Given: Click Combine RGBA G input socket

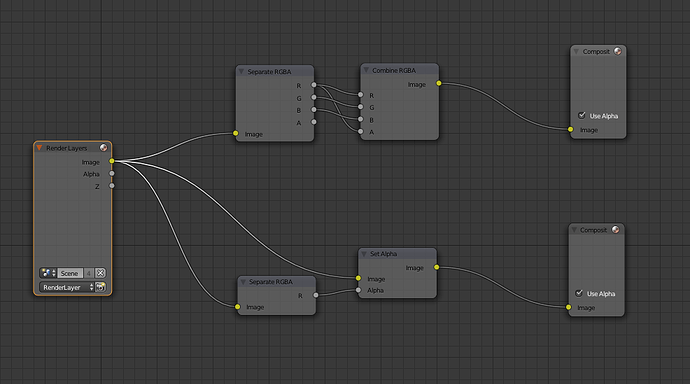Looking at the screenshot, I should (361, 107).
